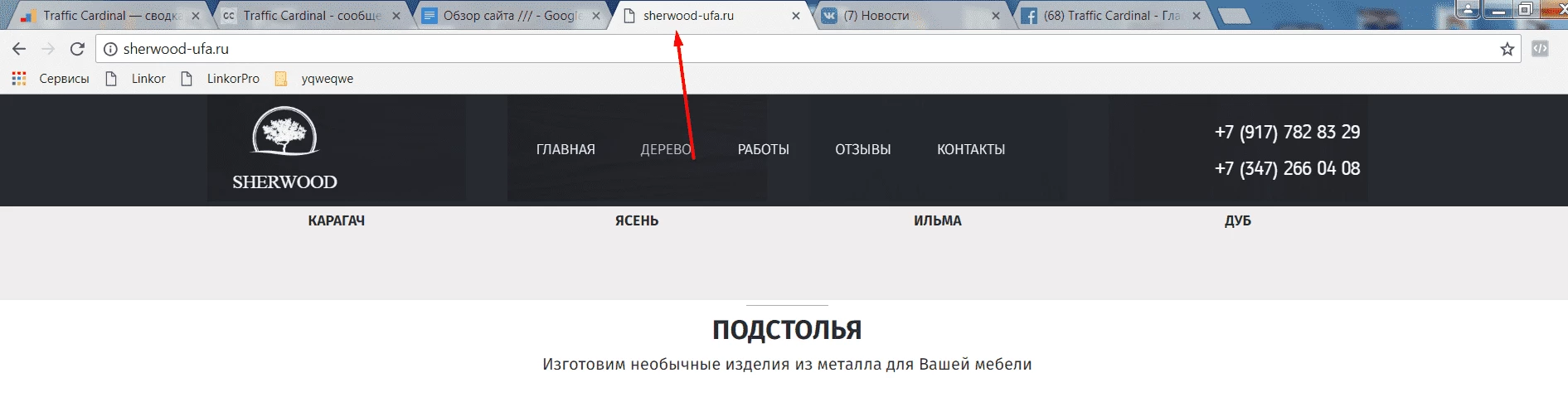Close the Traffic Cardinal сообщения tab
The height and width of the screenshot is (397, 1568).
pos(396,16)
